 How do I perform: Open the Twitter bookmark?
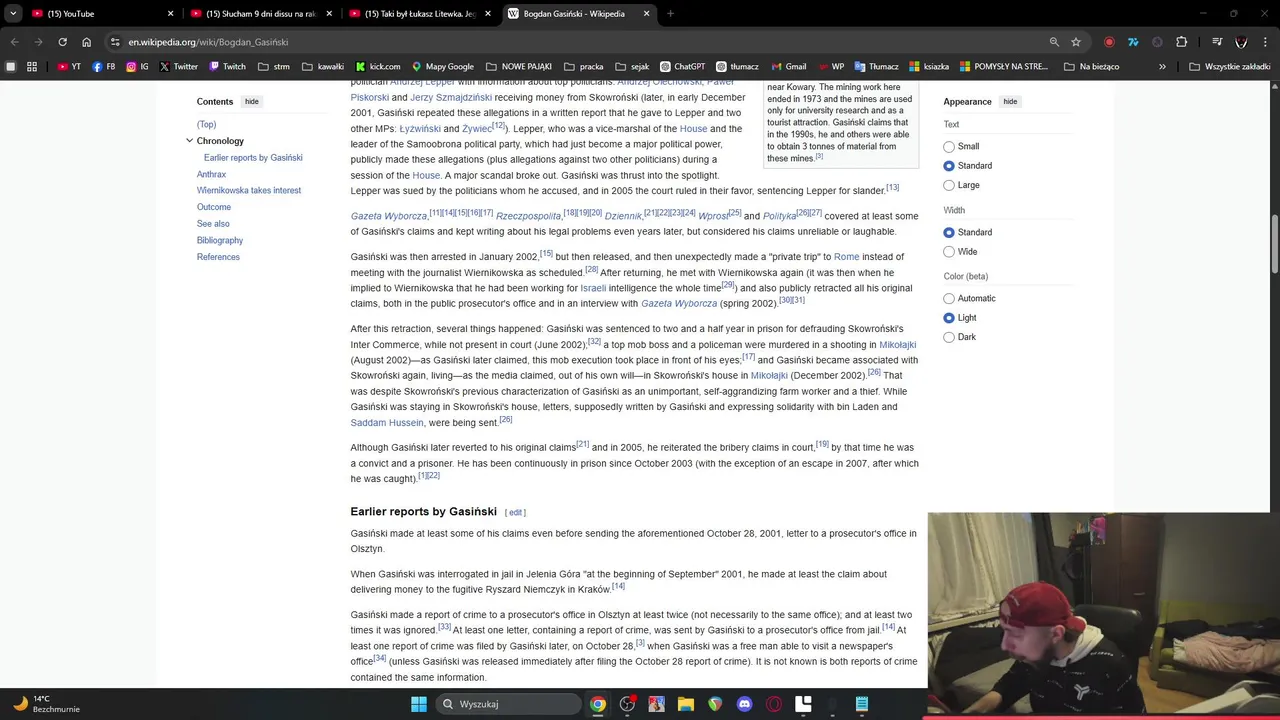tap(179, 67)
